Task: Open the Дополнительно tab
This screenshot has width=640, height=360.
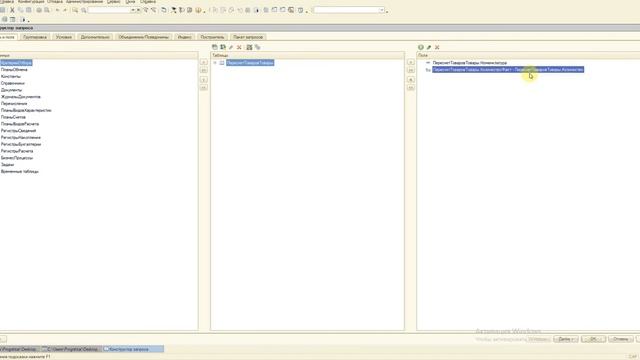Action: click(95, 37)
